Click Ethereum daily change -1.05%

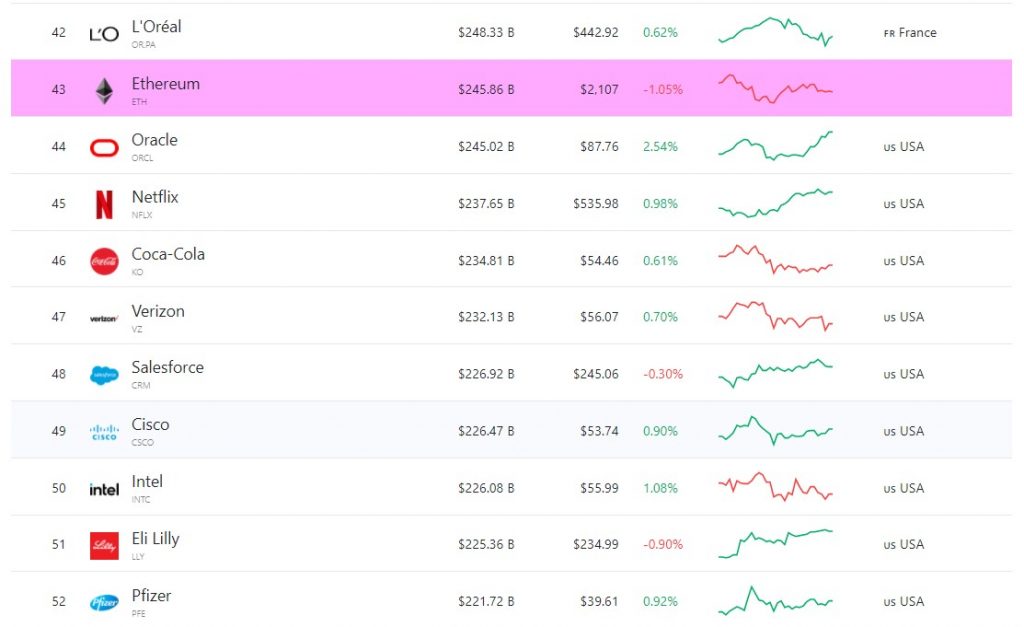coord(663,89)
